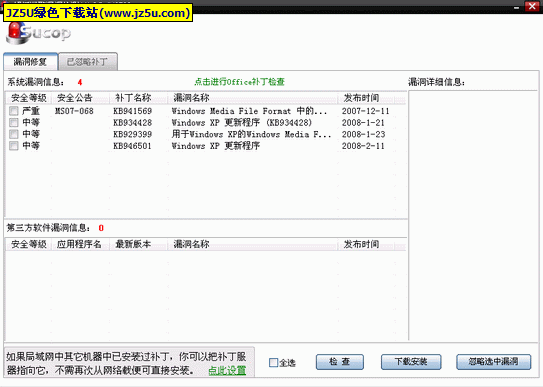543x387 pixels.
Task: Select 'Windows Media File Format 中的...' entry
Action: (x=249, y=111)
